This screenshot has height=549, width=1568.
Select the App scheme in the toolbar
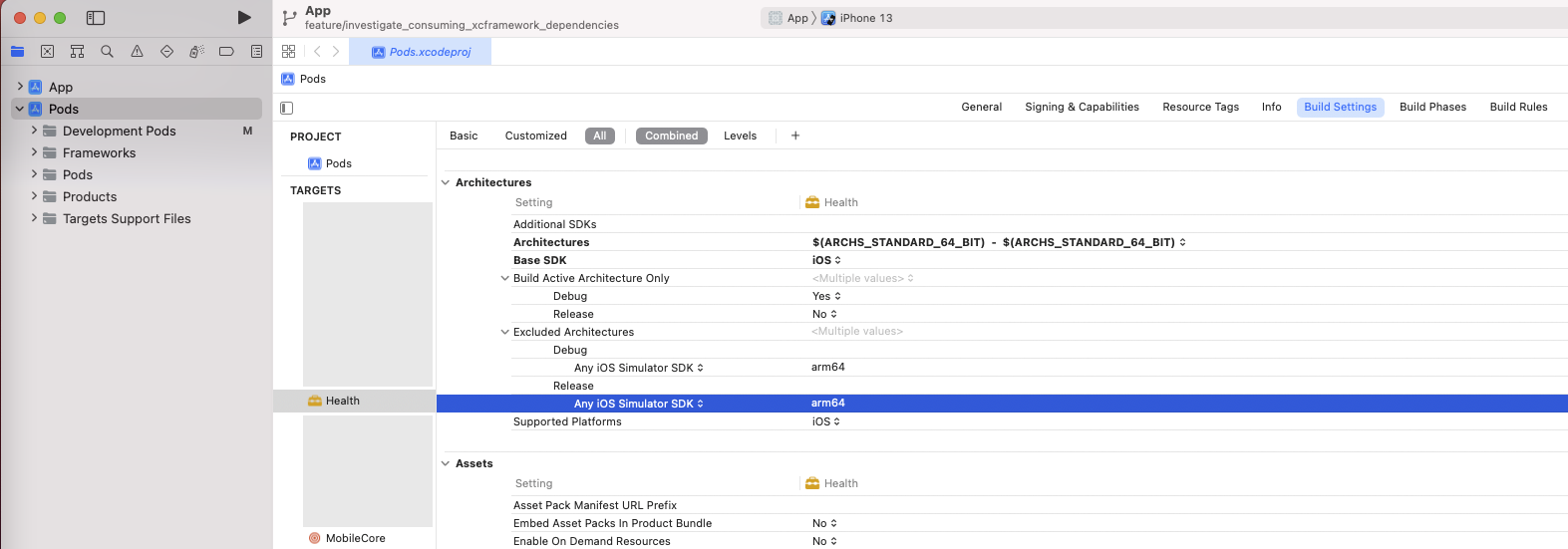click(788, 18)
